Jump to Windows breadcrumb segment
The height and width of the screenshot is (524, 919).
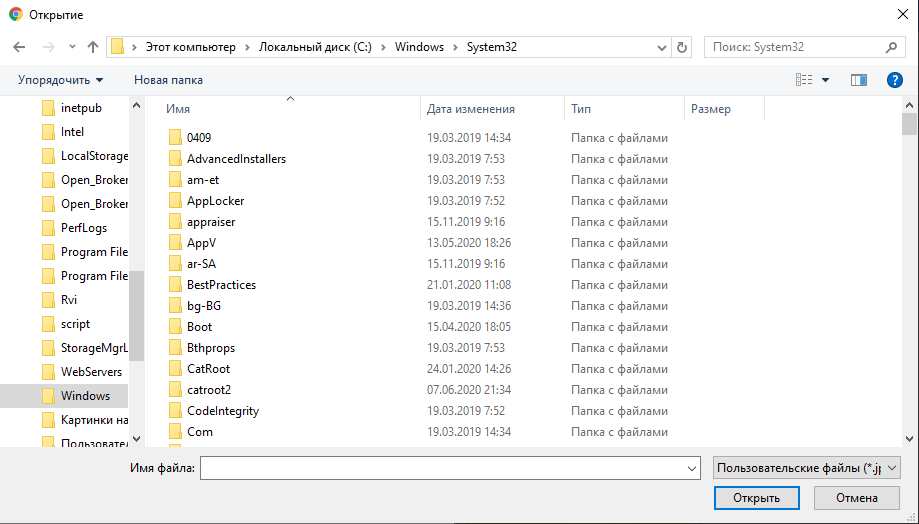tap(419, 47)
